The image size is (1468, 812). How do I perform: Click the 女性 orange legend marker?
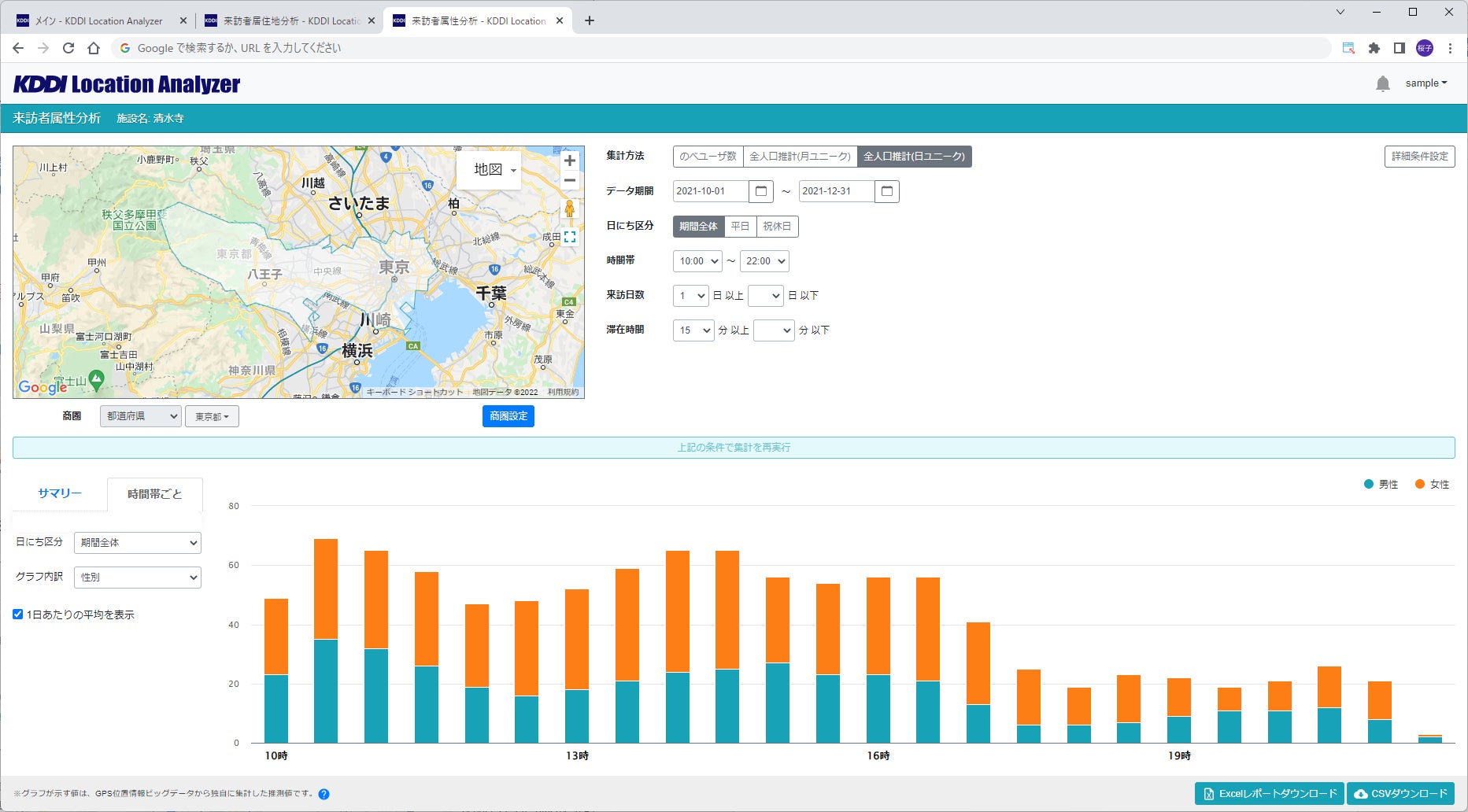[1420, 485]
